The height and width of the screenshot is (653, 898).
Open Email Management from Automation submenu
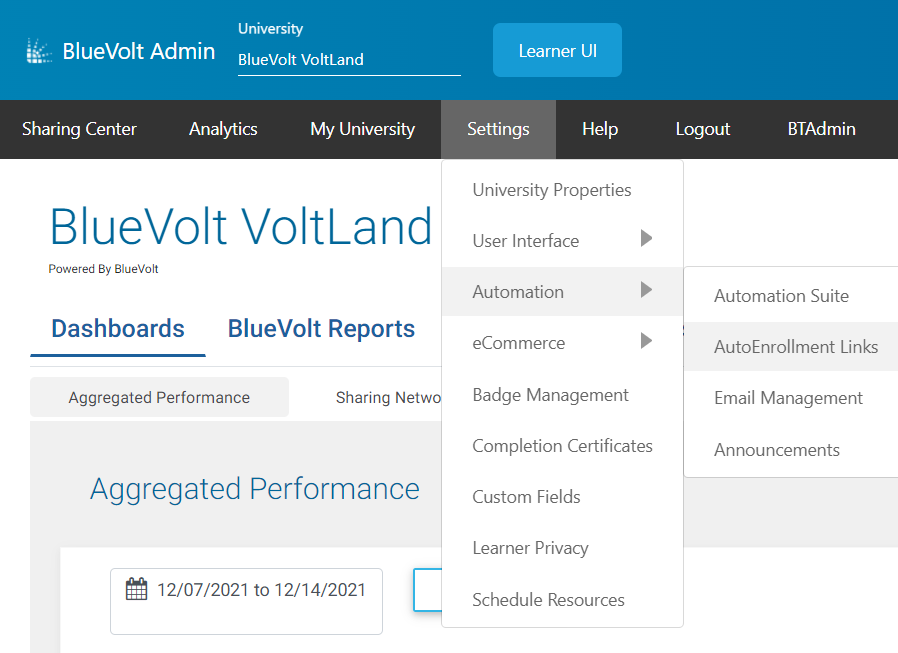pos(791,398)
